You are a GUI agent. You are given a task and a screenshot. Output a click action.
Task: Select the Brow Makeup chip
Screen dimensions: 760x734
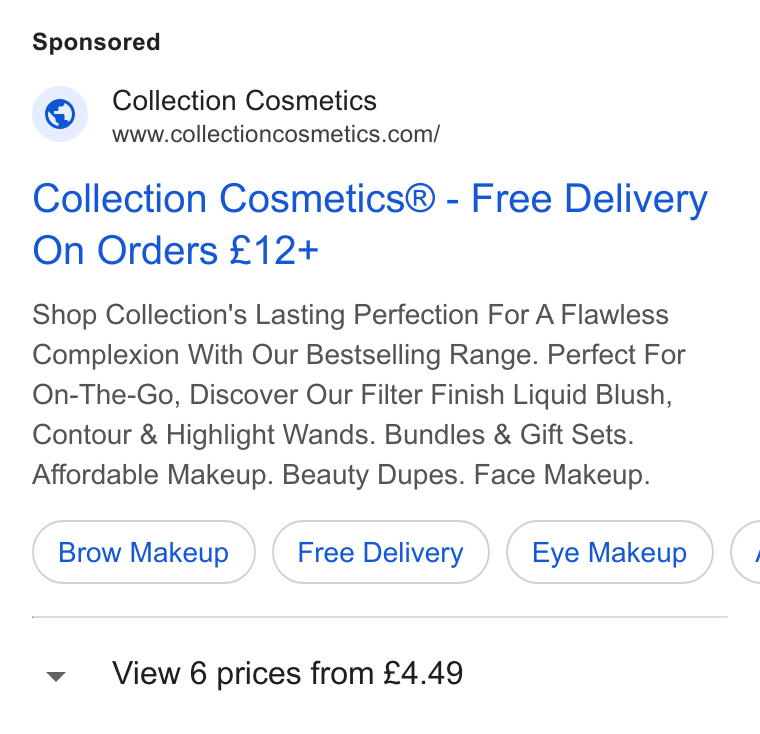(143, 552)
